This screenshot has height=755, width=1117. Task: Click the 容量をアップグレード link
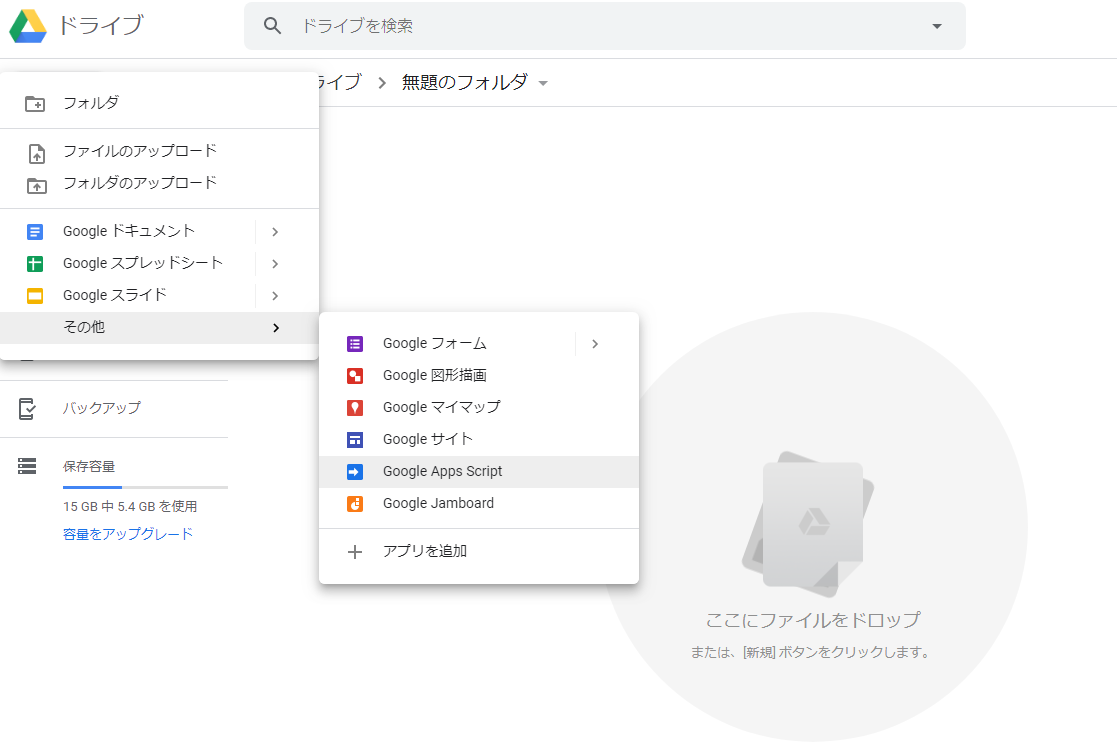[x=128, y=534]
